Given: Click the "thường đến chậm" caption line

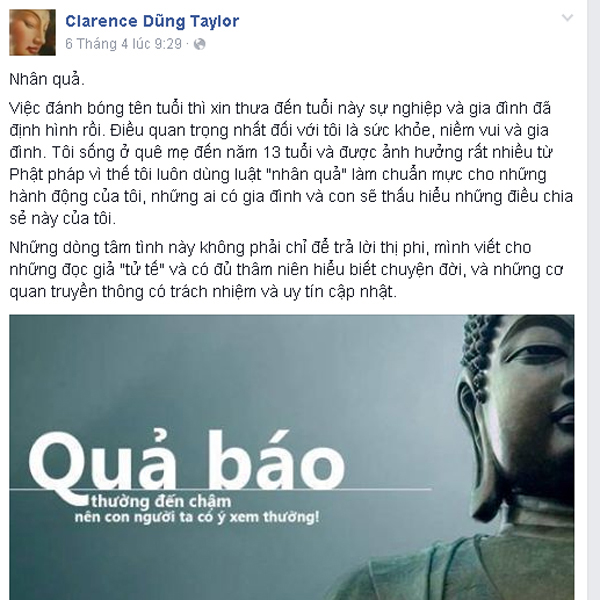Looking at the screenshot, I should 161,502.
